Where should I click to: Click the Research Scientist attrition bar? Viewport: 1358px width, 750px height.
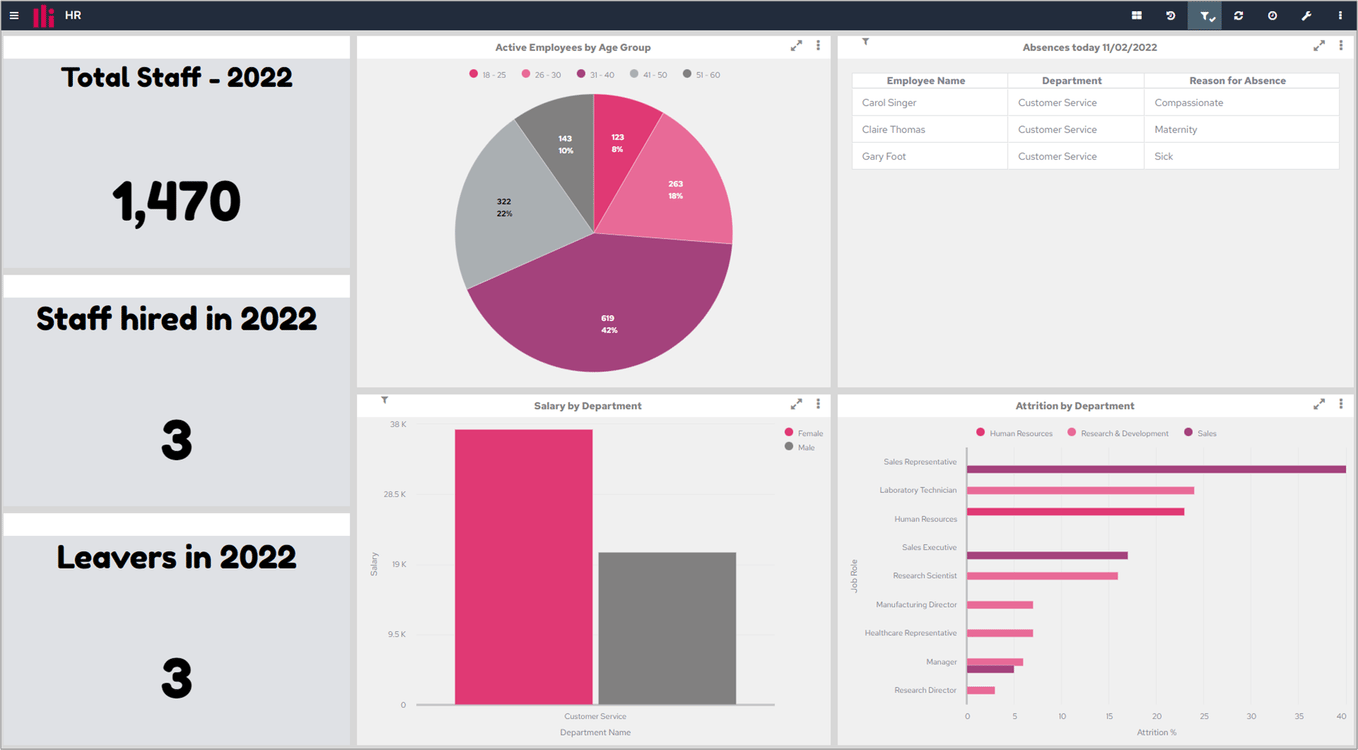tap(1042, 576)
